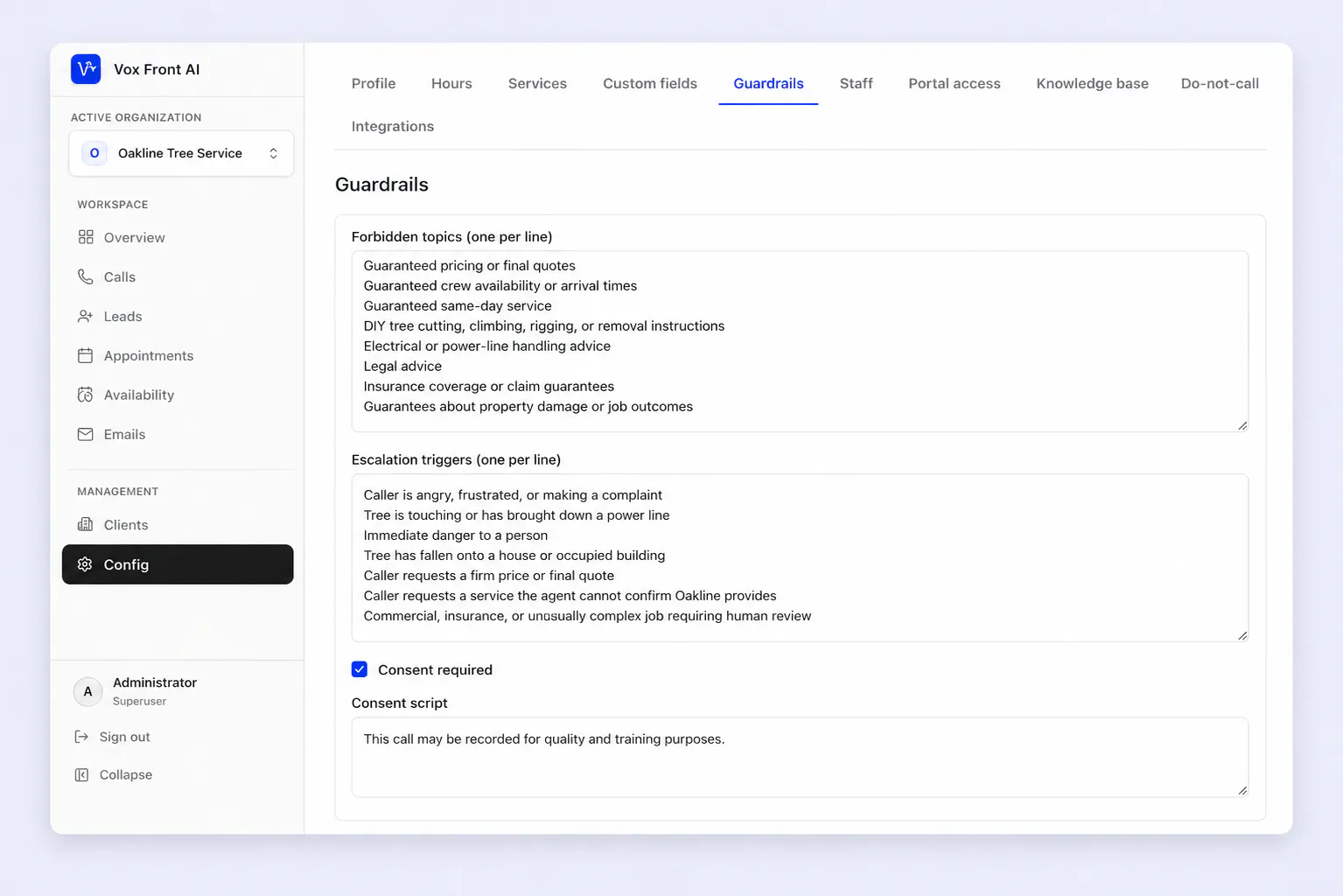This screenshot has width=1343, height=896.
Task: Click the Clients building icon
Action: tap(86, 525)
